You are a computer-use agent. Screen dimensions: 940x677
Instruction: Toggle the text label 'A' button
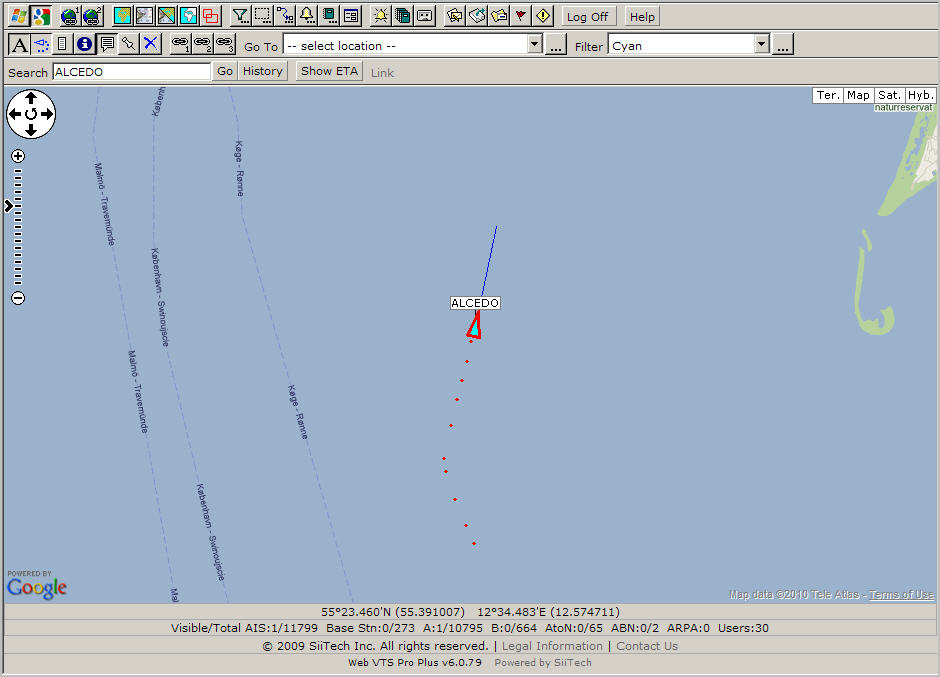19,44
